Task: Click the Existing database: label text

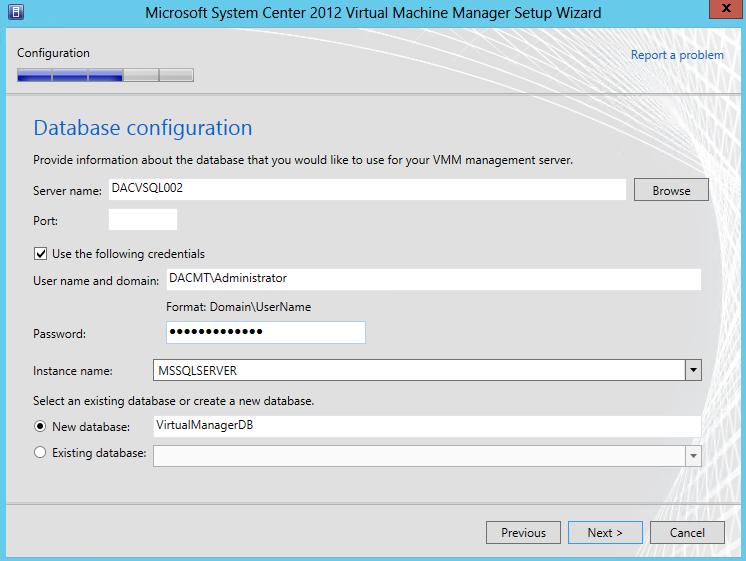Action: tap(99, 453)
